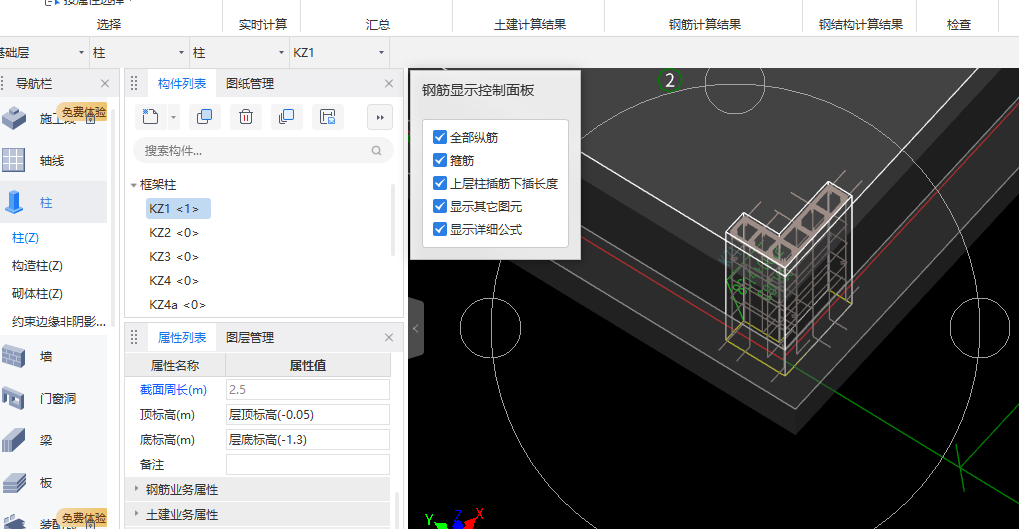Click the 检查 ribbon group label

(x=959, y=25)
